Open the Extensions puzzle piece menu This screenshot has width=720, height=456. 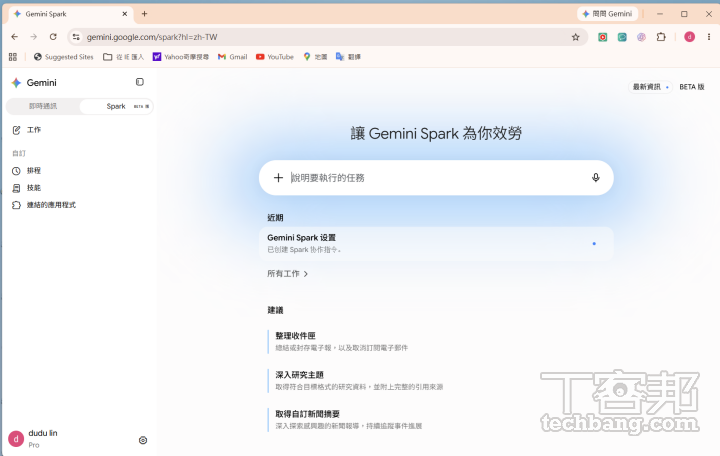point(661,37)
